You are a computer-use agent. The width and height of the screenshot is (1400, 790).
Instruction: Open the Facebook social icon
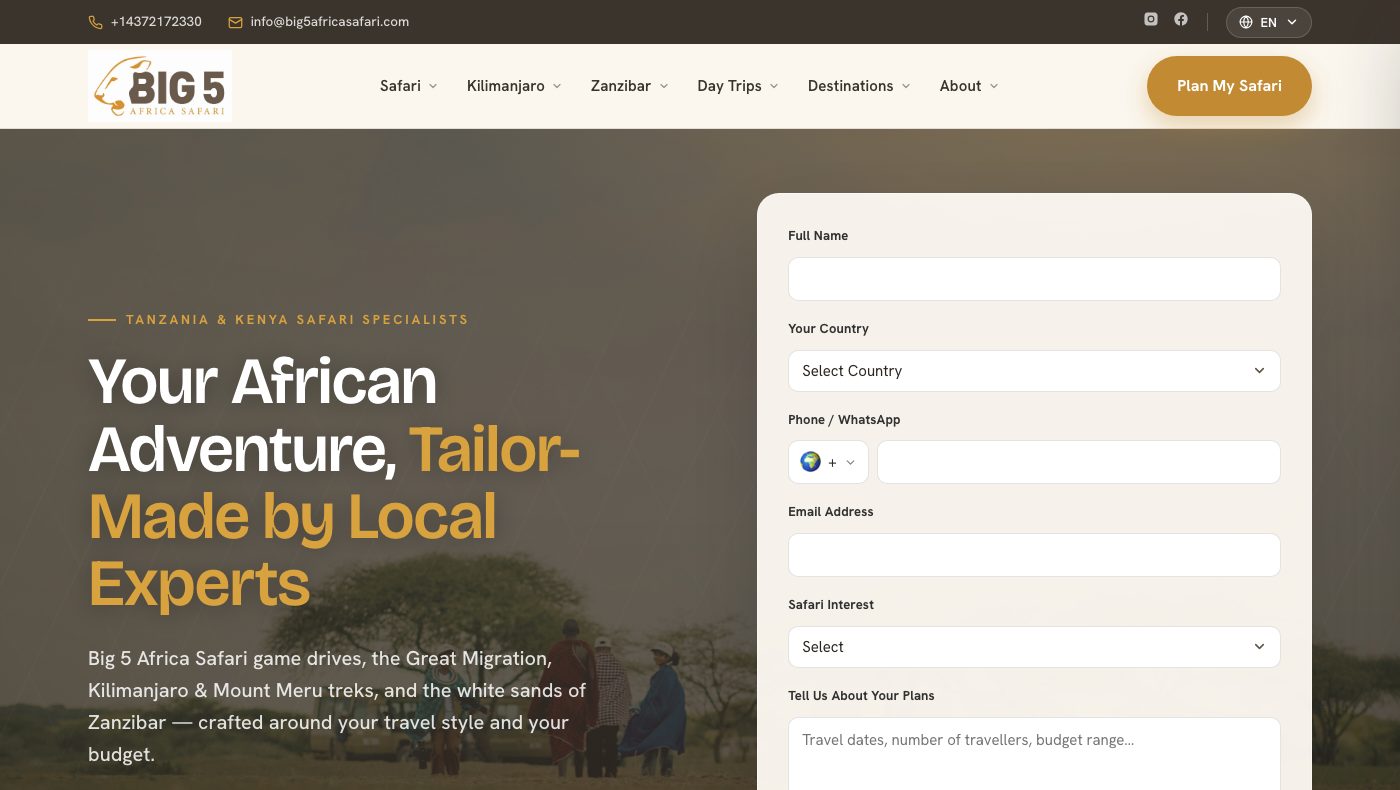coord(1181,19)
